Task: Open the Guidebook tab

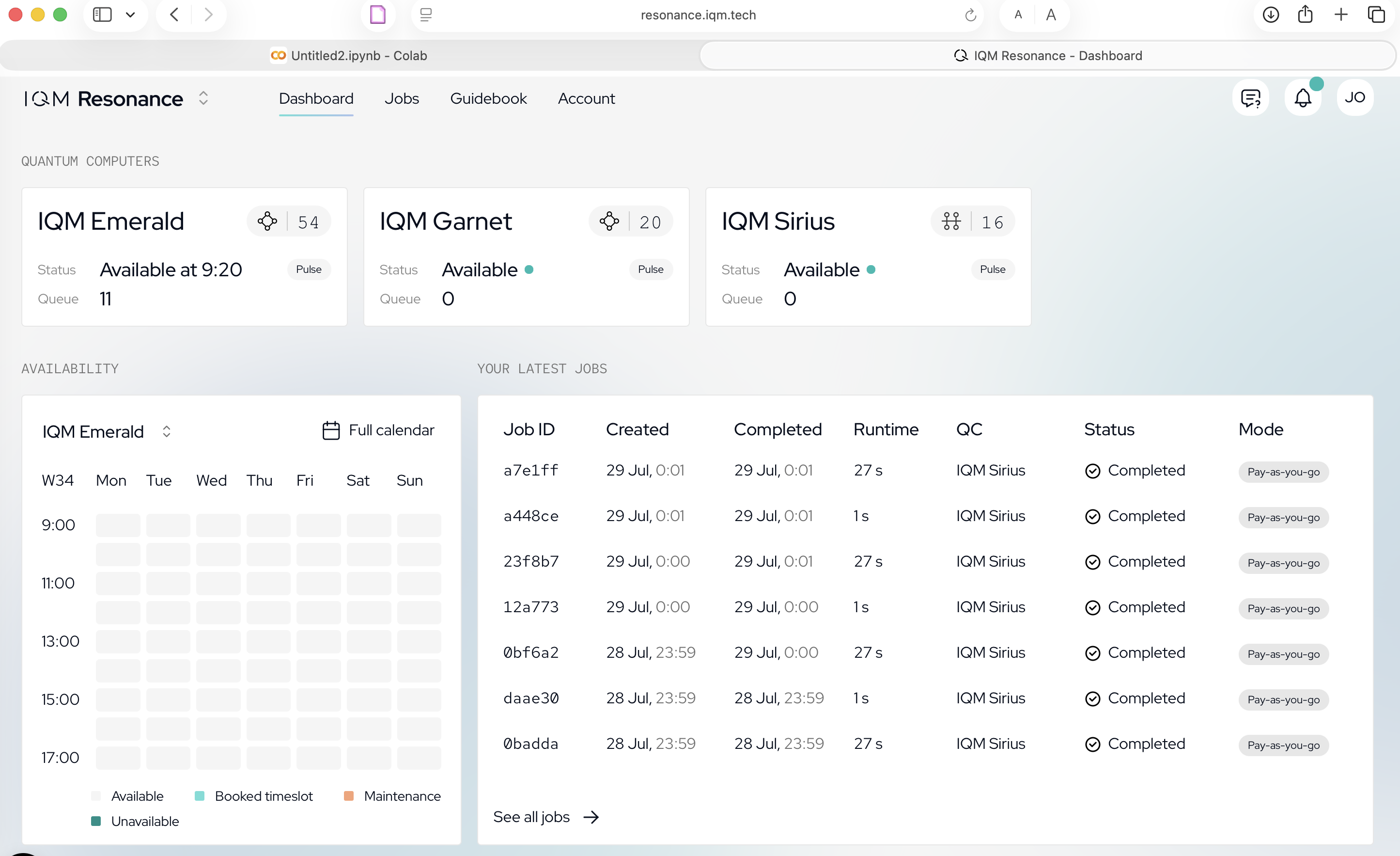Action: click(489, 98)
